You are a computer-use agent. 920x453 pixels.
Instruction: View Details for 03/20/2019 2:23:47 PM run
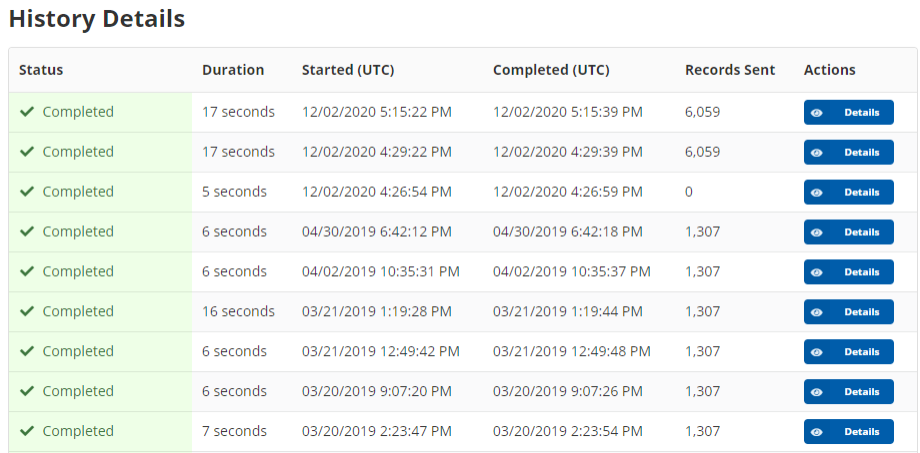pos(848,432)
